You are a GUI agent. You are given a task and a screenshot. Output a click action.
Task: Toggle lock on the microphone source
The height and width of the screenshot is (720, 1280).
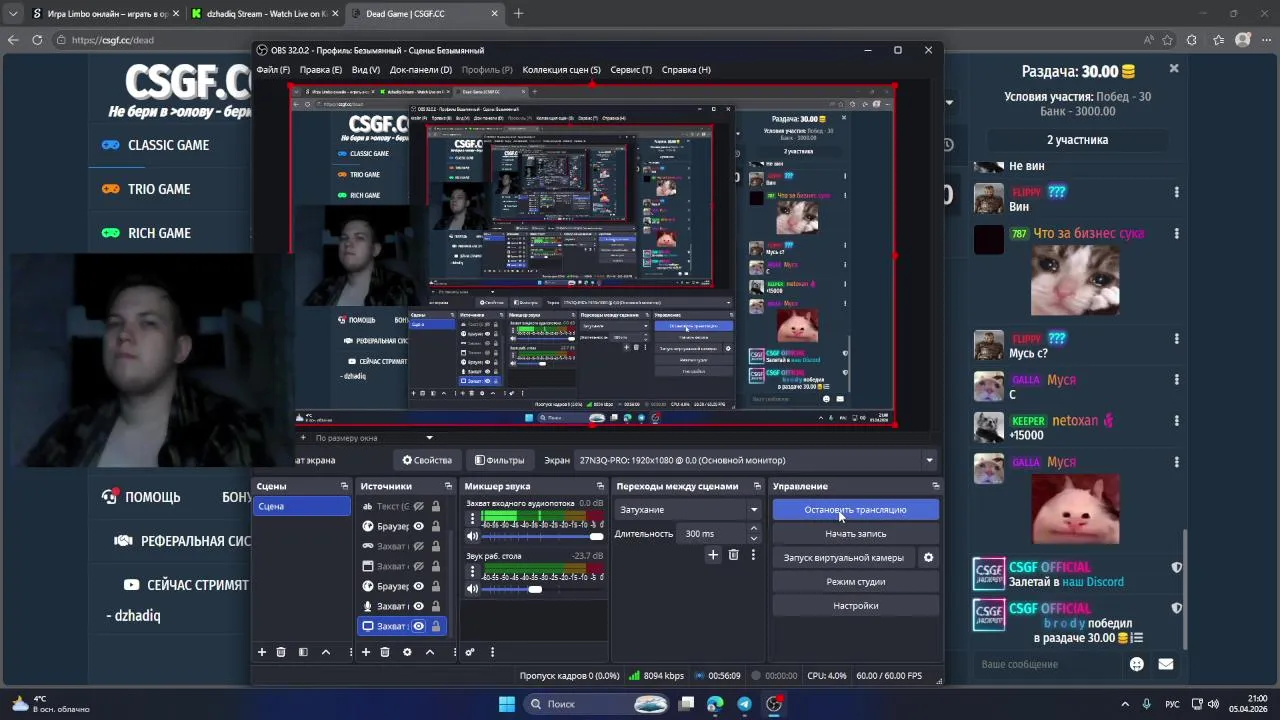(435, 606)
